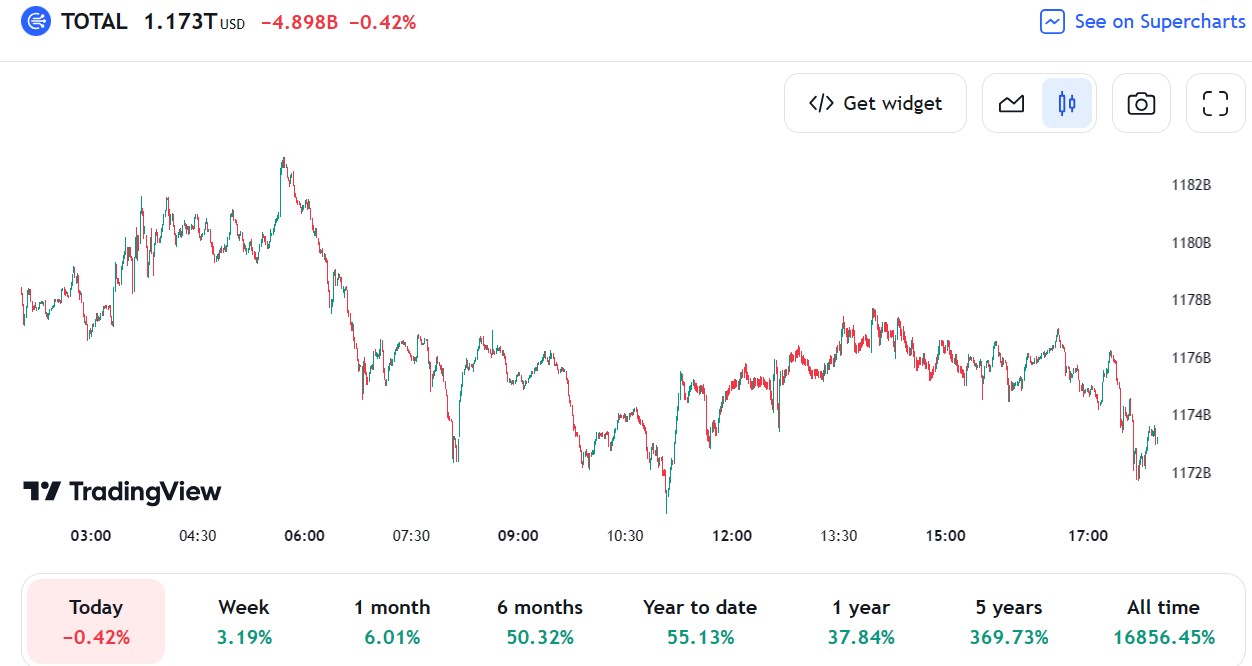
Task: Select the Today time range tab
Action: tap(96, 621)
